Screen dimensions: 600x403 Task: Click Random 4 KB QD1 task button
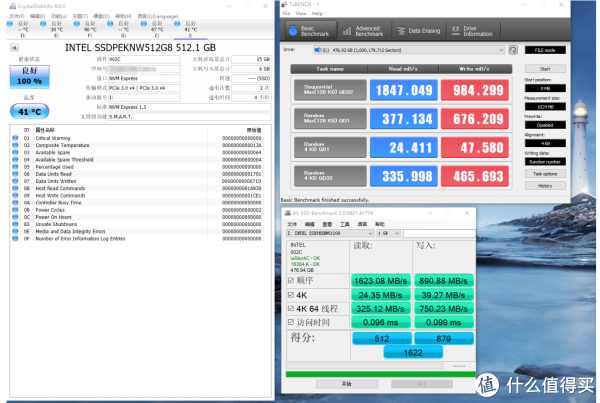330,147
